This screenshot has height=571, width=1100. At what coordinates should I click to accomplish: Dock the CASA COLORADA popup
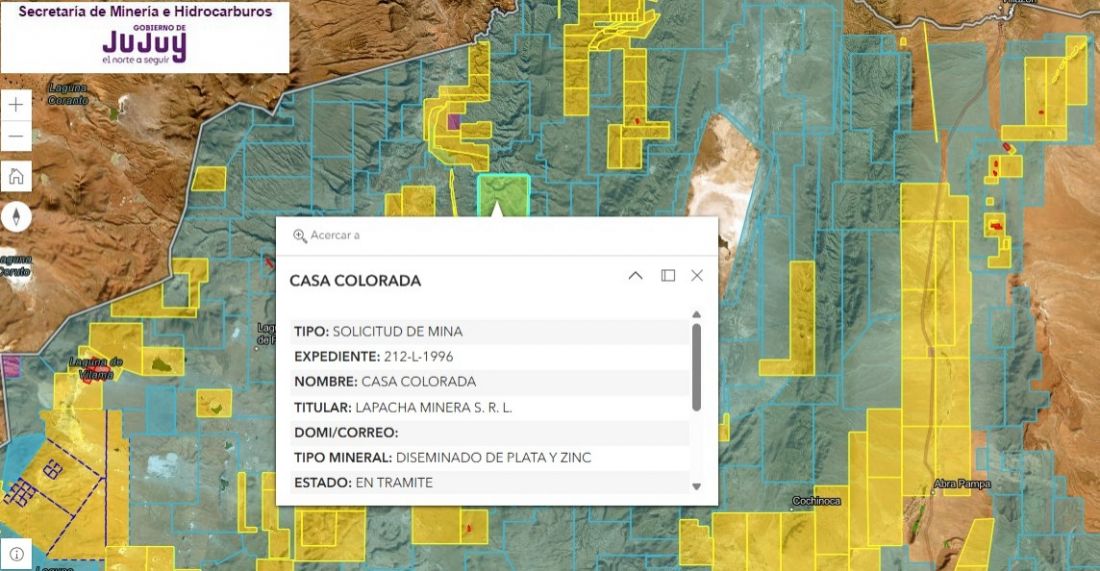point(668,276)
